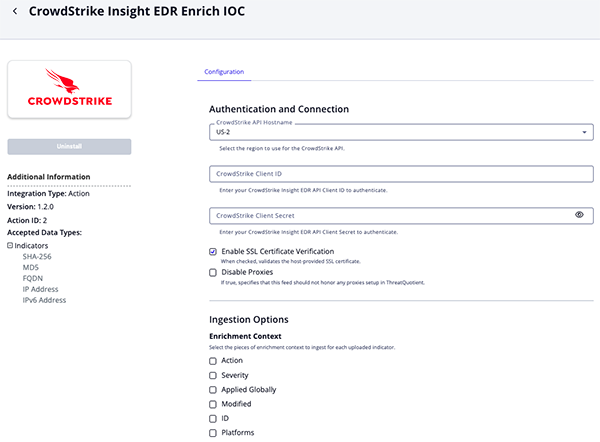Tick the Platforms checkbox

click(213, 433)
